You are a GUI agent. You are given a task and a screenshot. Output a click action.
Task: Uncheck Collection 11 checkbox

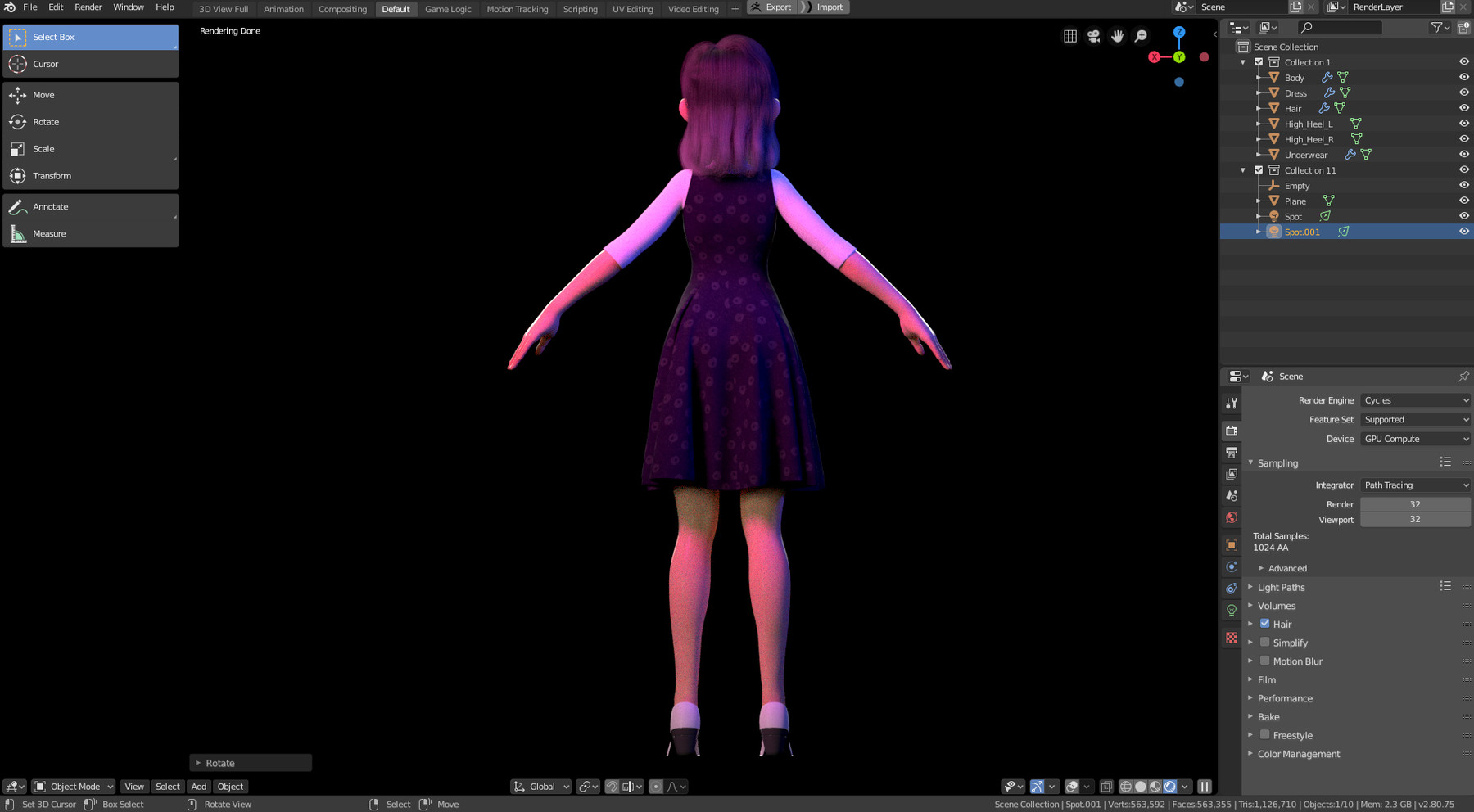click(x=1259, y=170)
